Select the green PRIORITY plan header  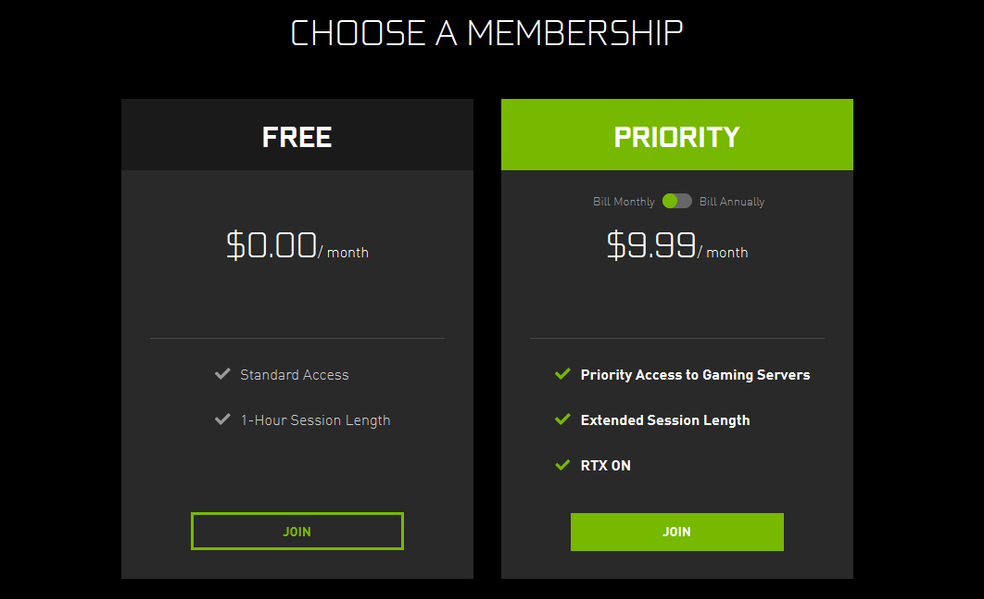click(677, 136)
